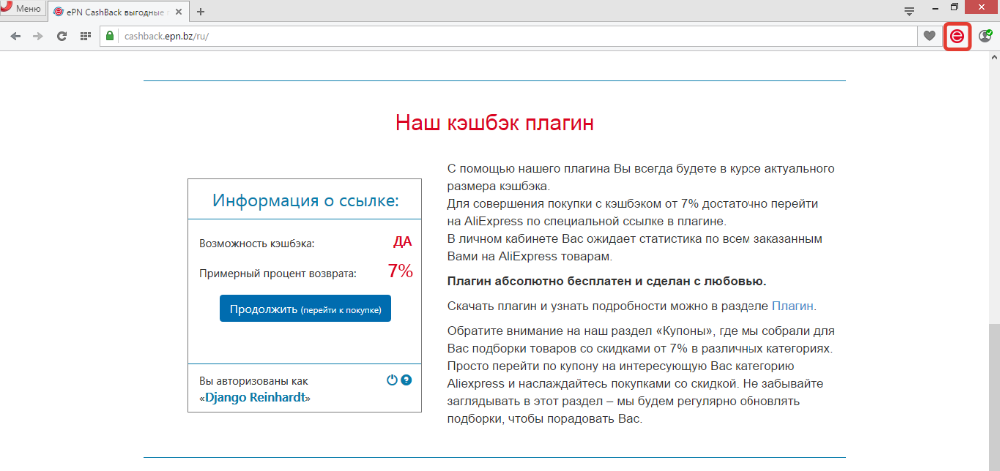
Task: Restore down the browser window
Action: tap(955, 8)
